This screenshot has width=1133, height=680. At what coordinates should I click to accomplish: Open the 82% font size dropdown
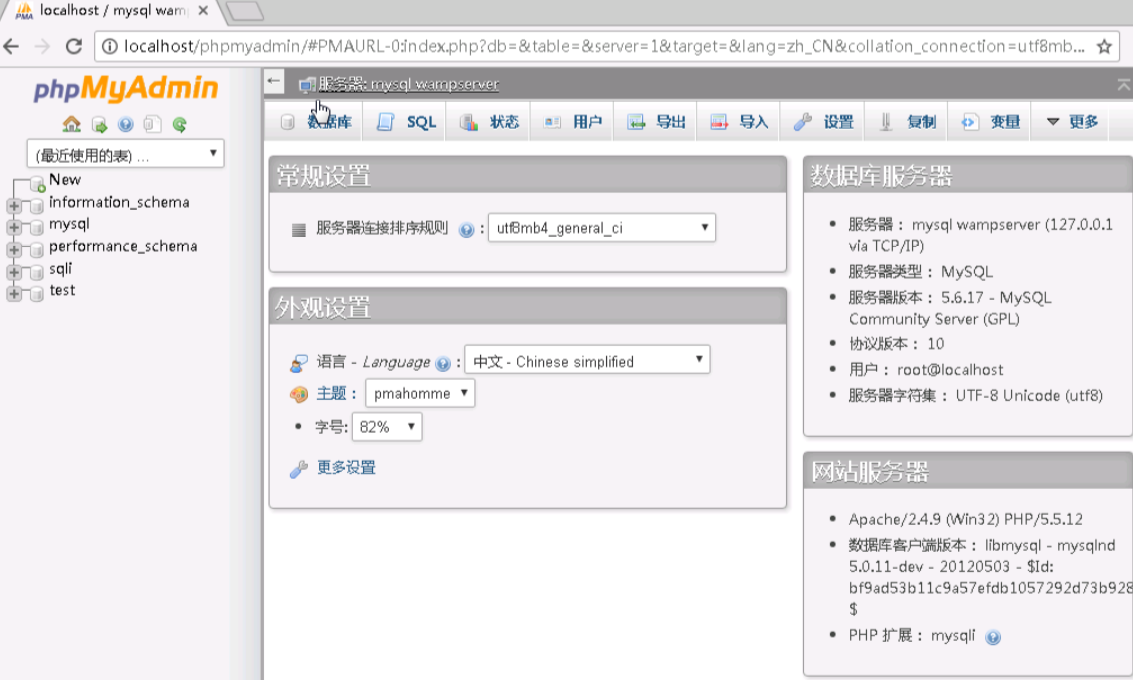pos(387,426)
